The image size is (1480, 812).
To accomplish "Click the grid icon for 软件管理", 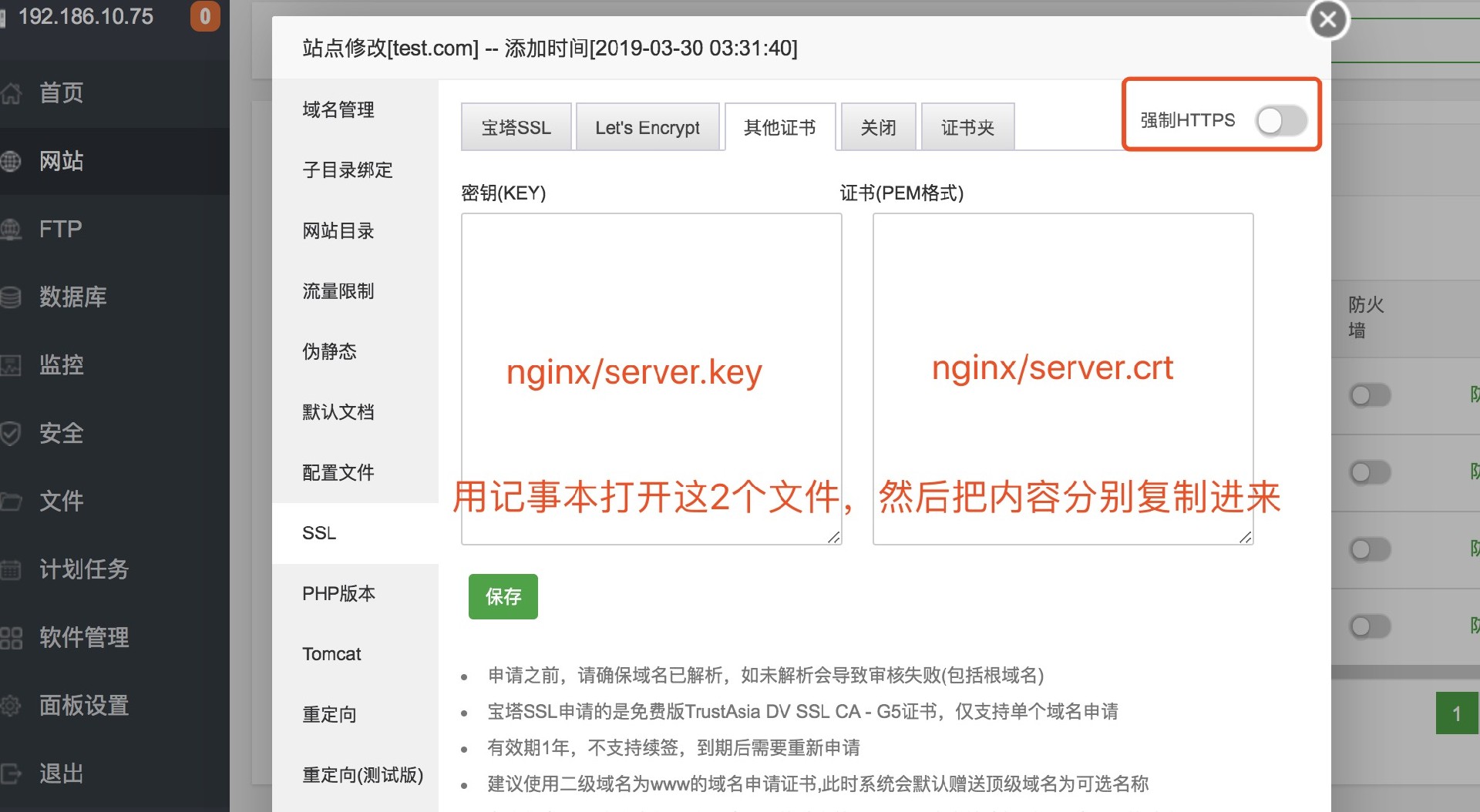I will click(11, 637).
